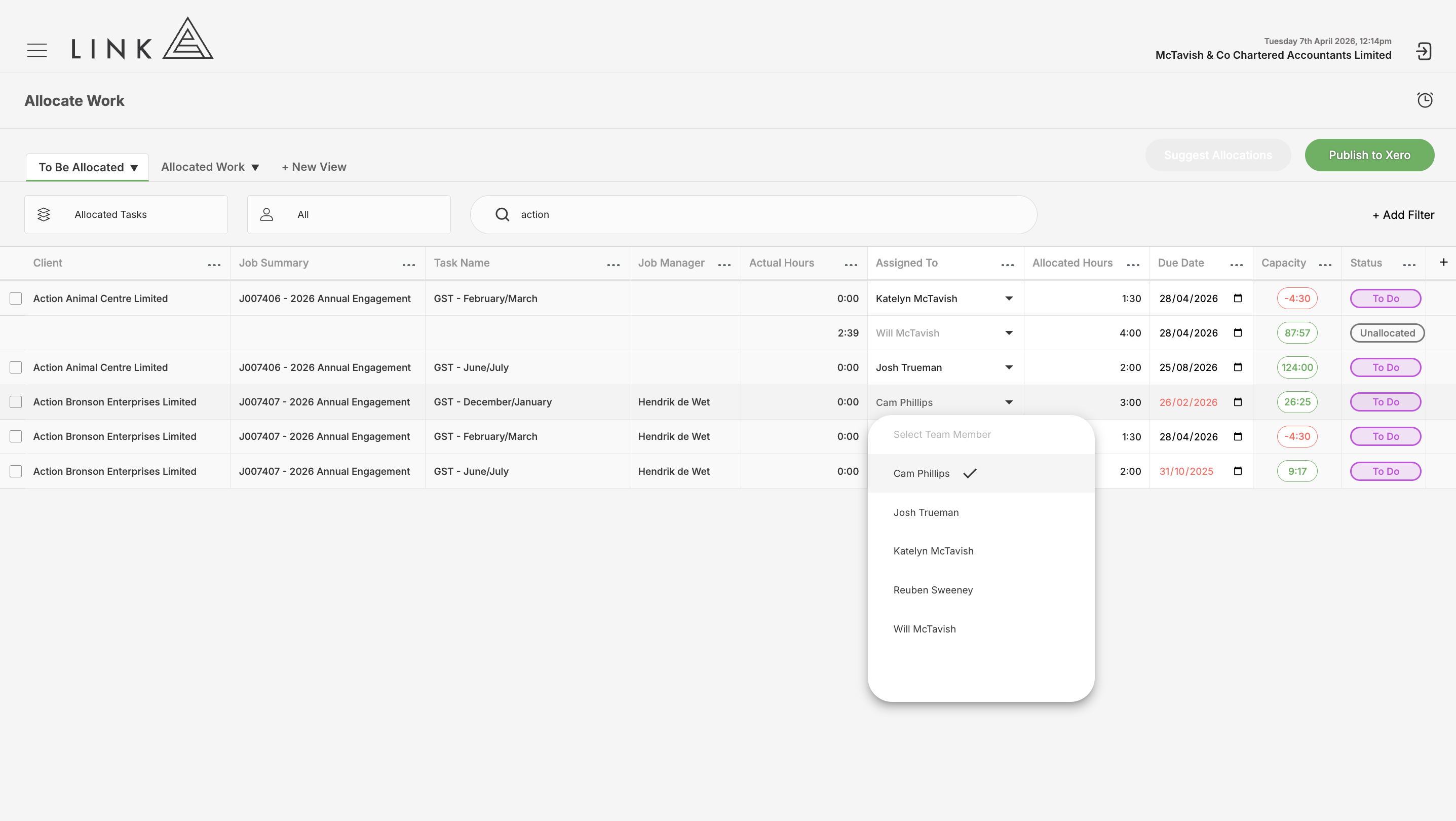Choose Reuben Sweeney in team member list
This screenshot has width=1456, height=821.
[x=981, y=590]
